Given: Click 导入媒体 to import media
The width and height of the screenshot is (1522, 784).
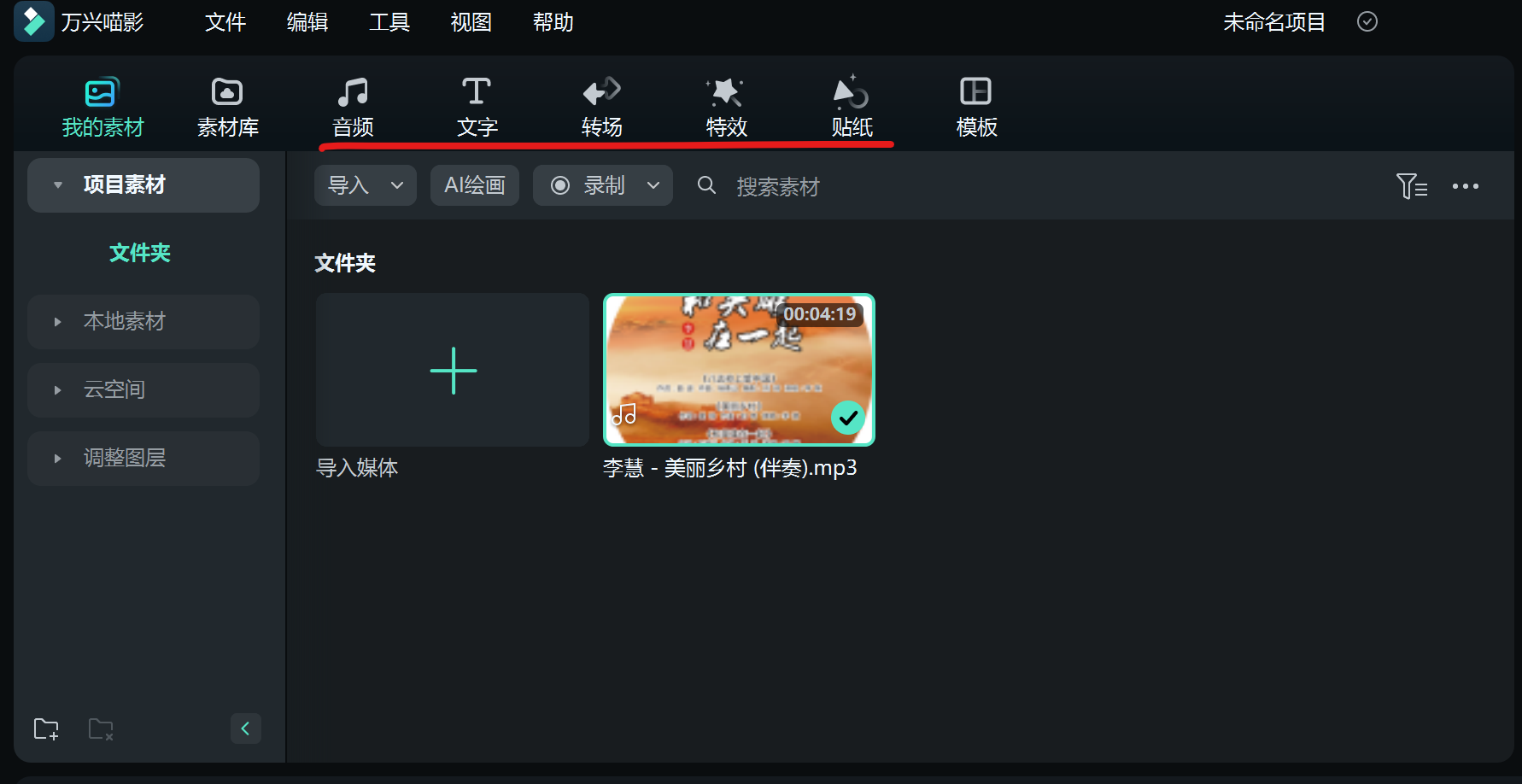Looking at the screenshot, I should [452, 370].
